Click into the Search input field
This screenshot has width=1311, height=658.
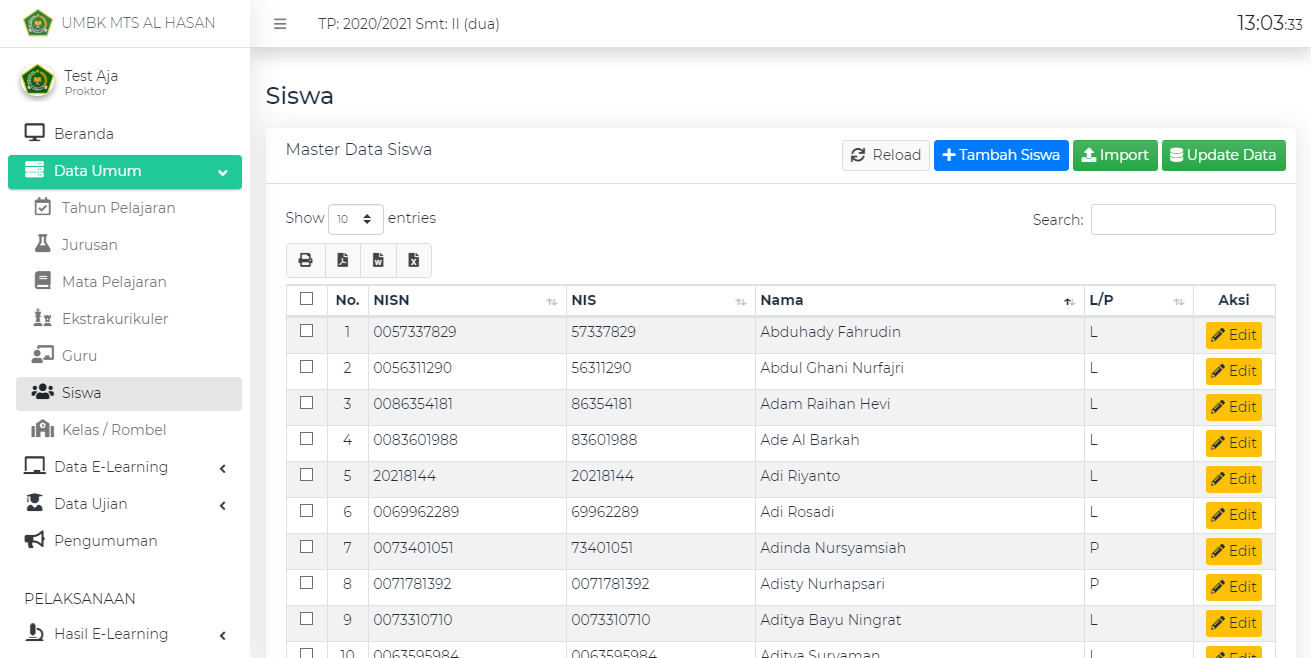click(1182, 219)
